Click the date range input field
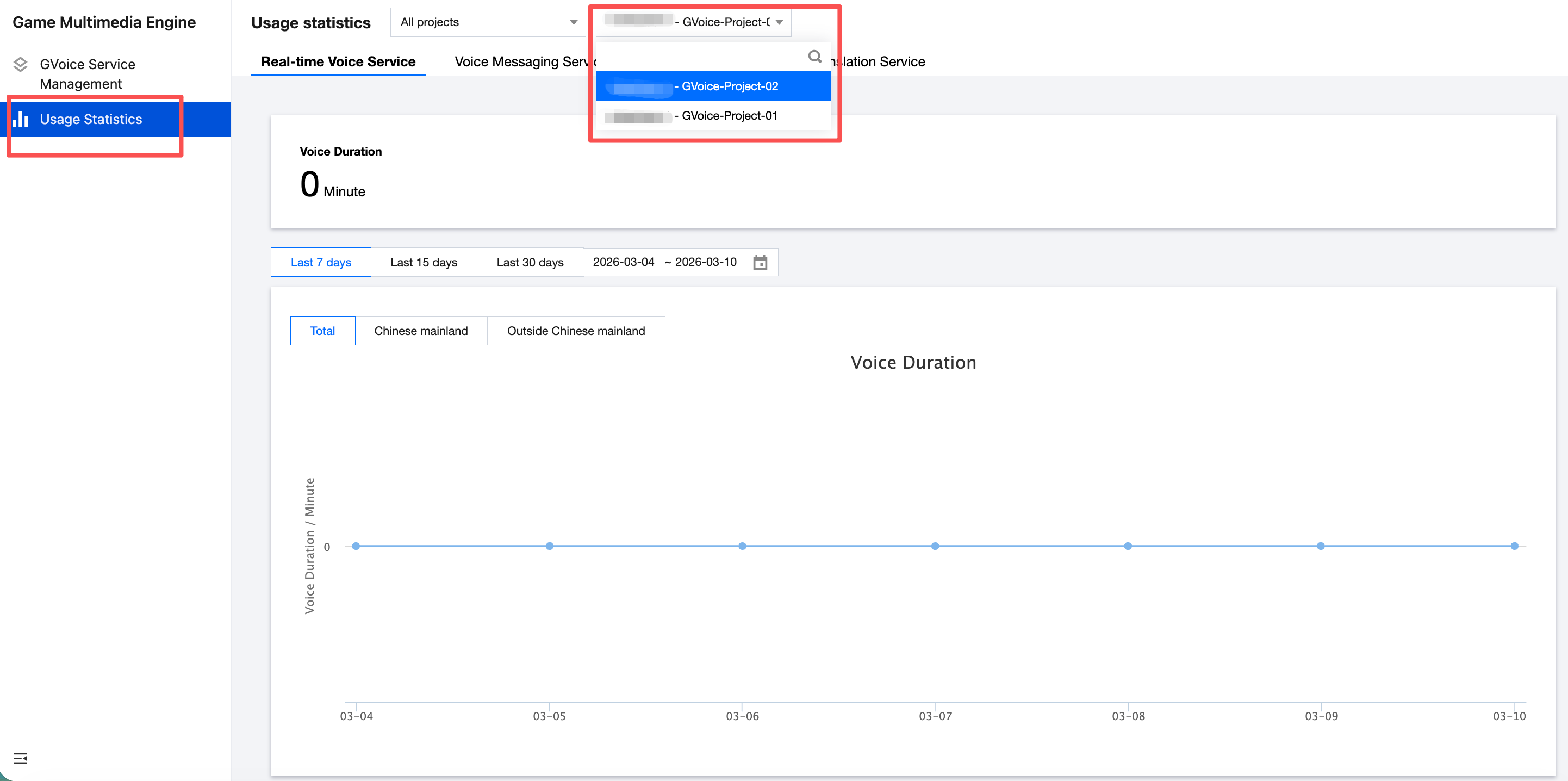The width and height of the screenshot is (1568, 781). [x=665, y=262]
